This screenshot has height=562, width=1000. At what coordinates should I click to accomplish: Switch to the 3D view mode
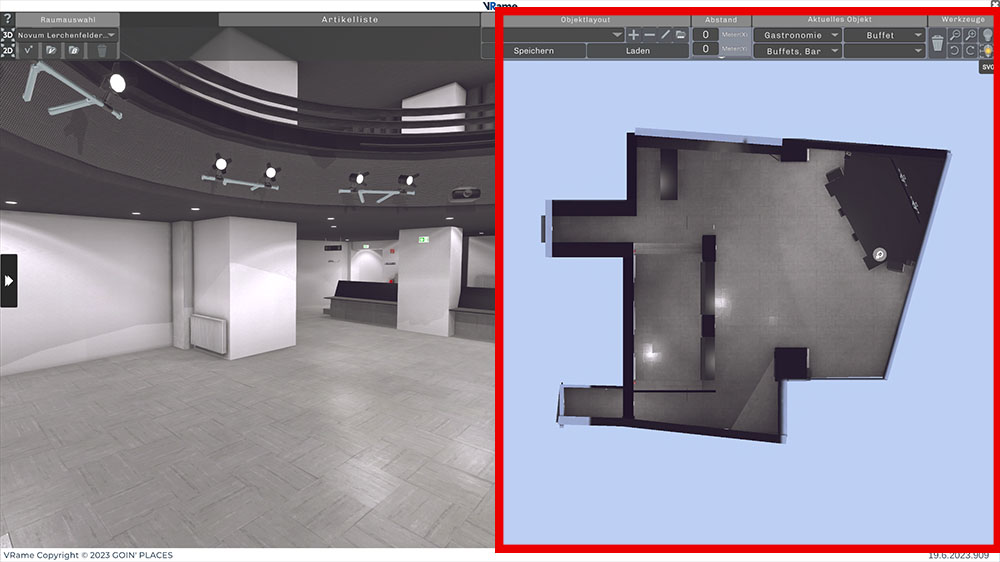[x=7, y=34]
